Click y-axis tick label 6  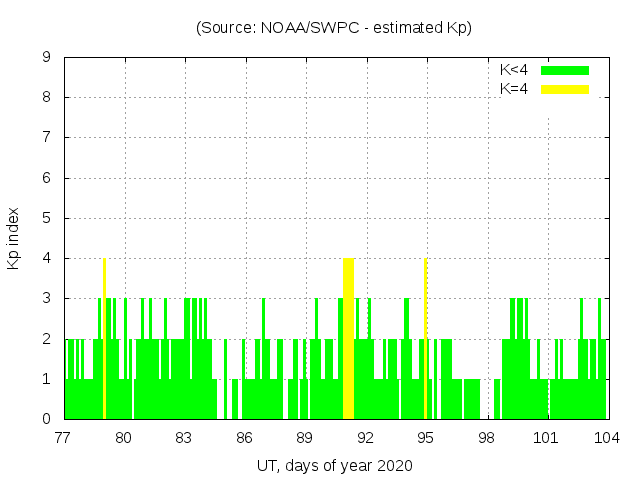[46, 179]
